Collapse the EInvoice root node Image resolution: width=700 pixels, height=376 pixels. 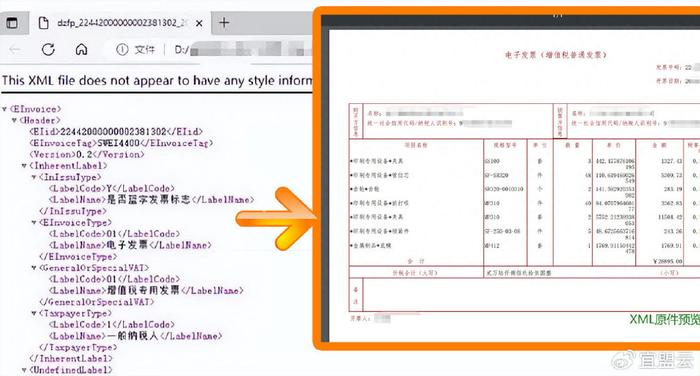(x=4, y=109)
